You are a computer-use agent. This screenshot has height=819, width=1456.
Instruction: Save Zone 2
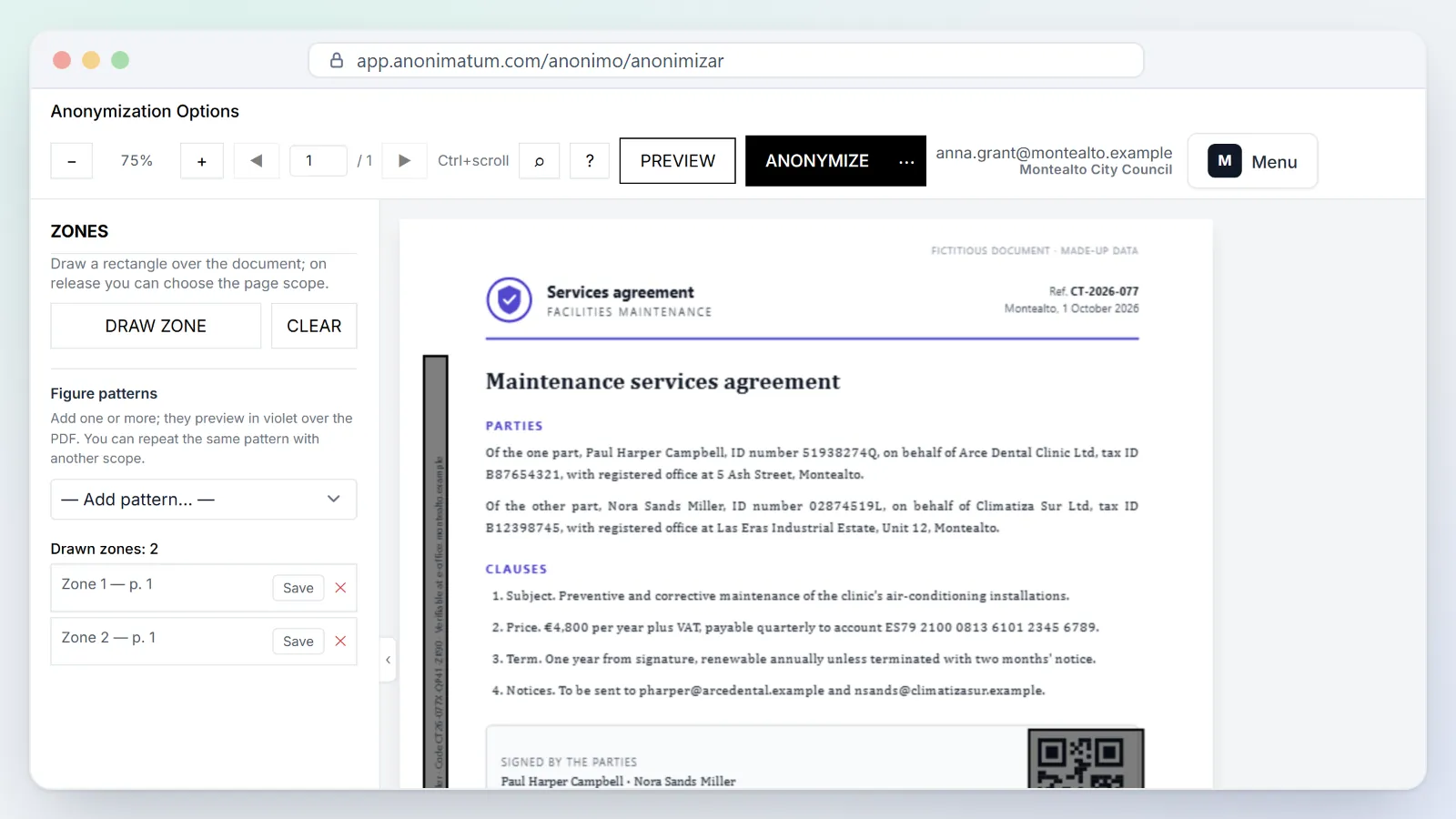298,642
